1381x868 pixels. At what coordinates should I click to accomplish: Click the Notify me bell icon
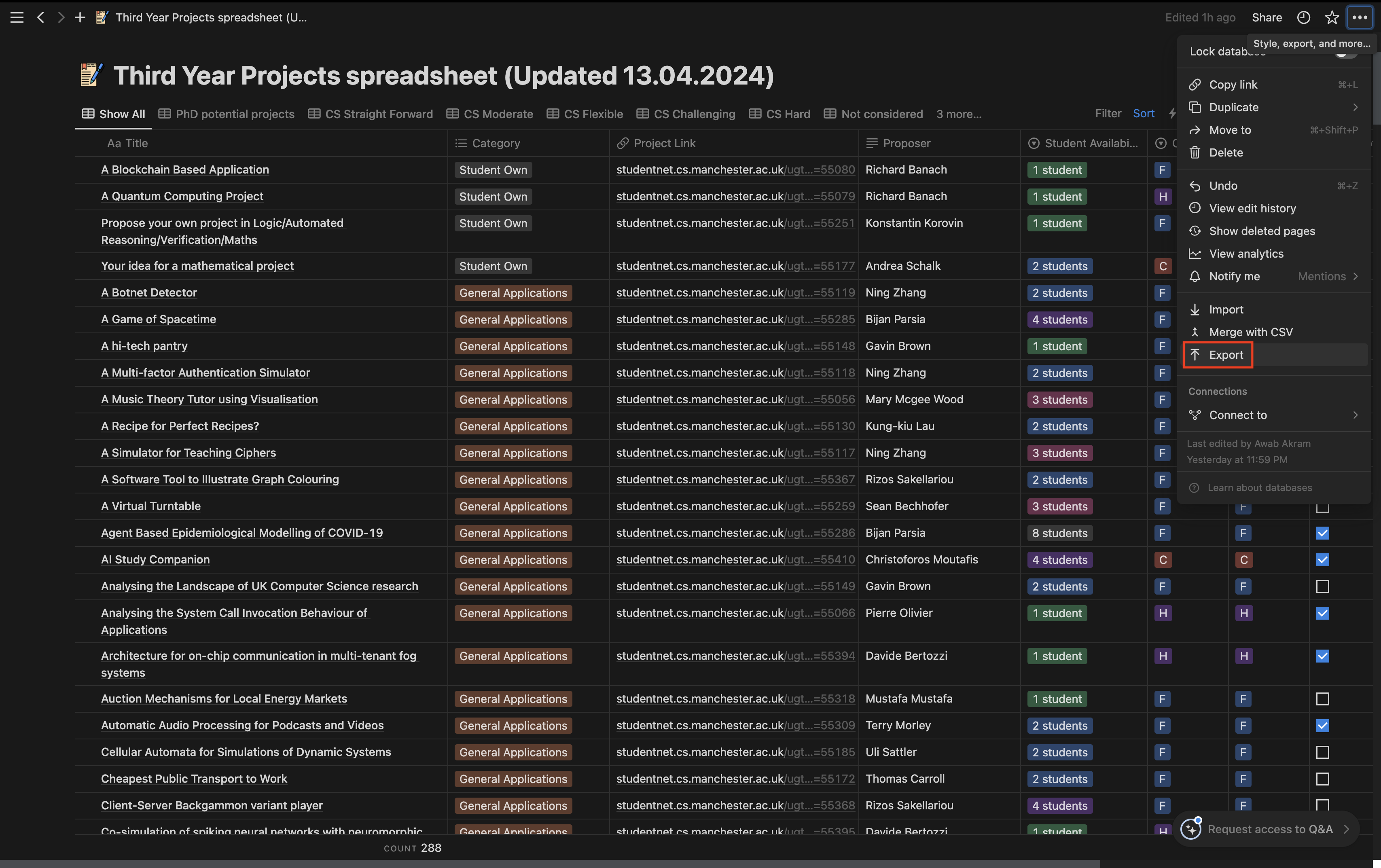click(x=1195, y=276)
